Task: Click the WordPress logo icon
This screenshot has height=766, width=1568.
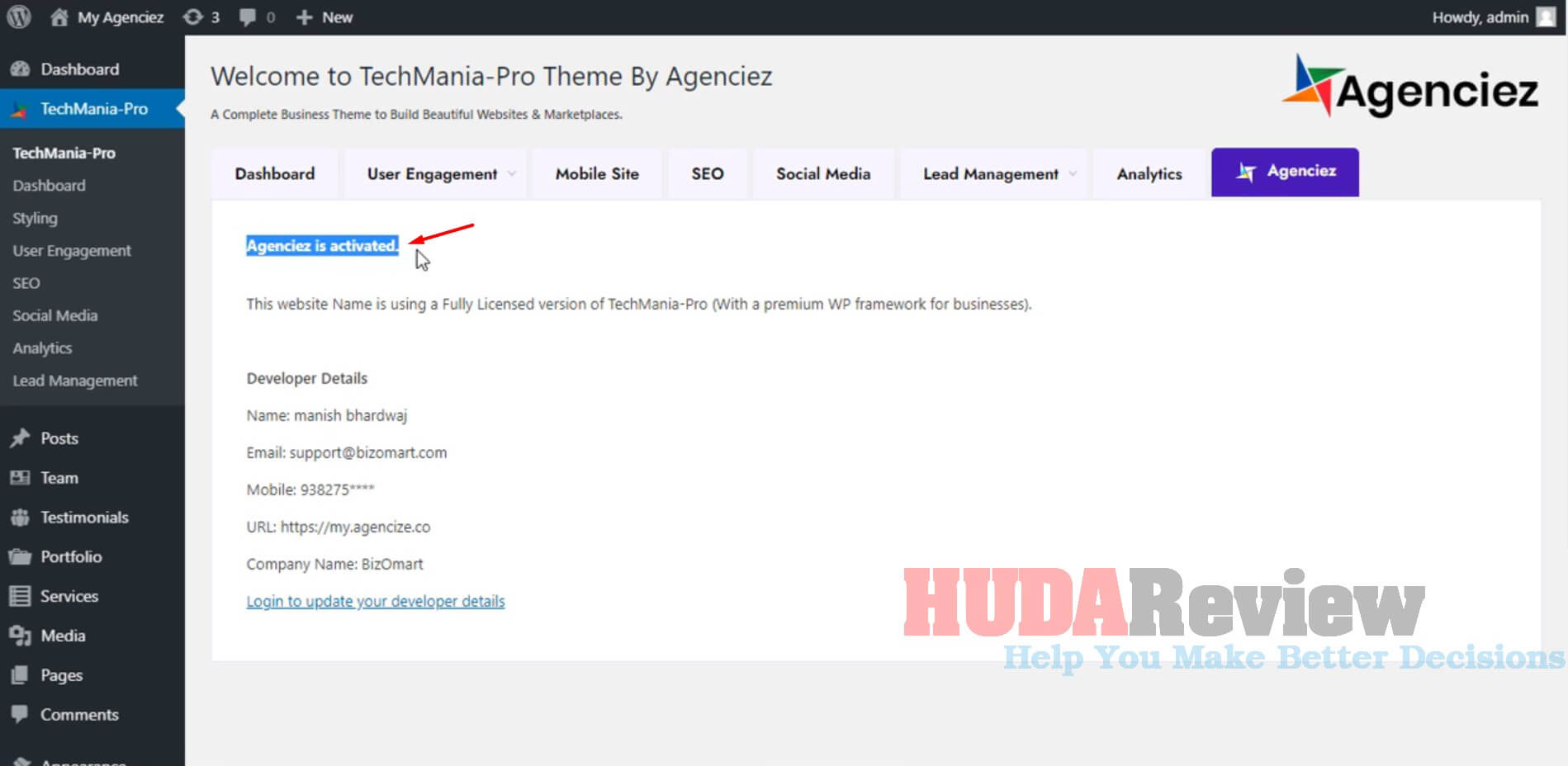Action: point(18,17)
